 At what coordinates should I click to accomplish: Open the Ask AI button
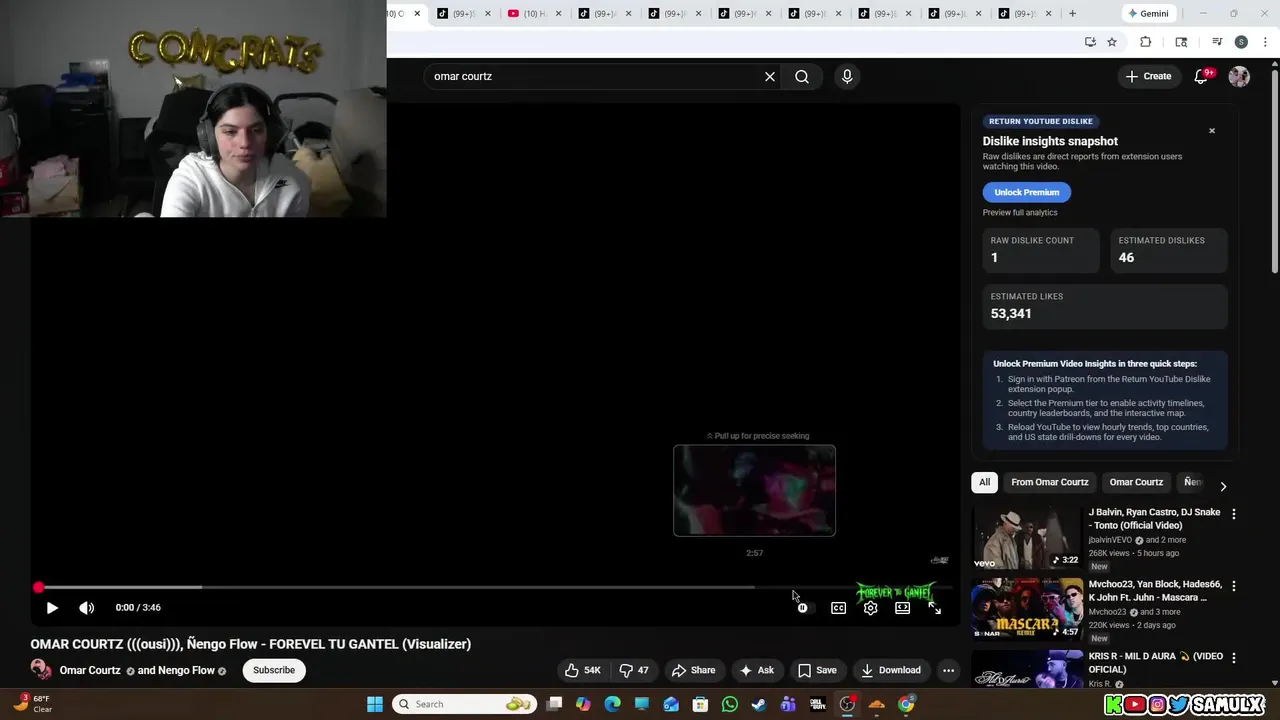756,670
